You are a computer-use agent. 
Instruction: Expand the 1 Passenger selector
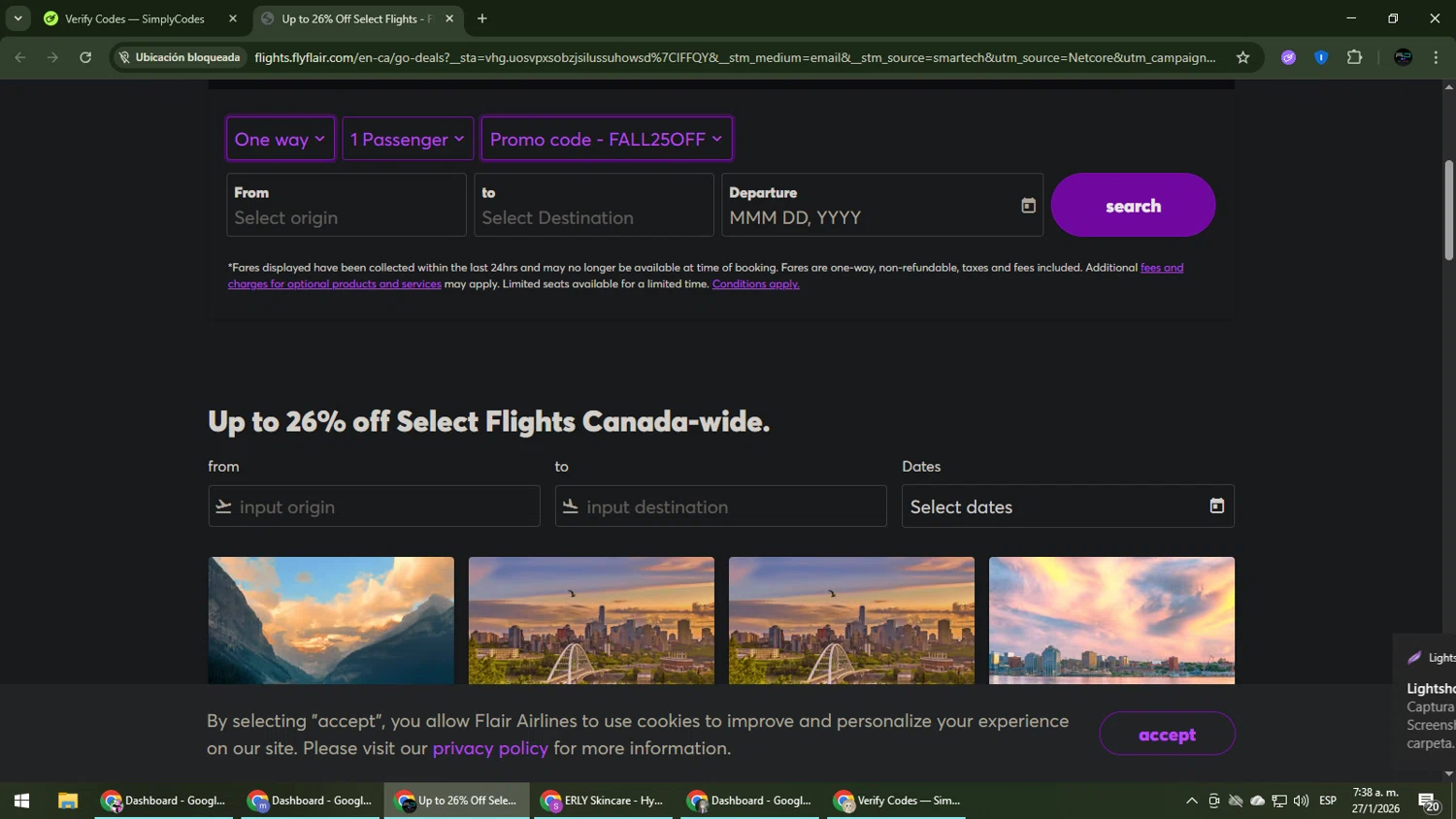tap(408, 139)
